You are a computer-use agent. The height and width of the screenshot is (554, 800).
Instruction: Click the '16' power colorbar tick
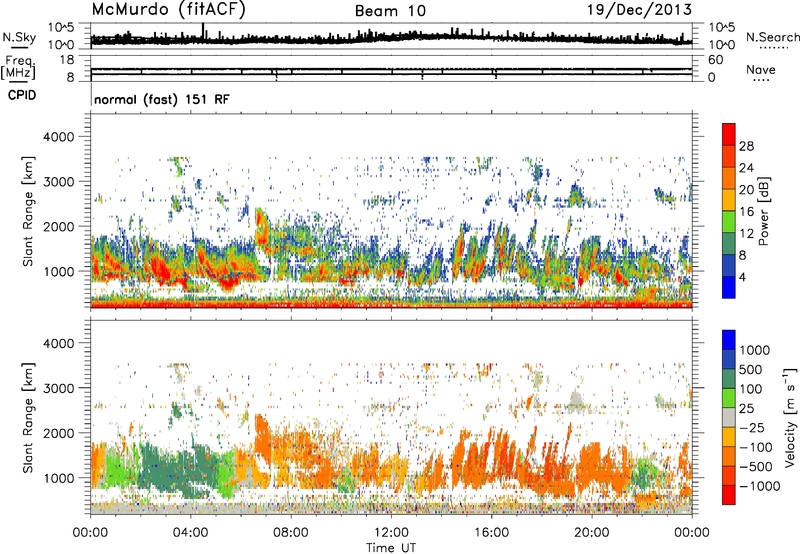tap(746, 212)
